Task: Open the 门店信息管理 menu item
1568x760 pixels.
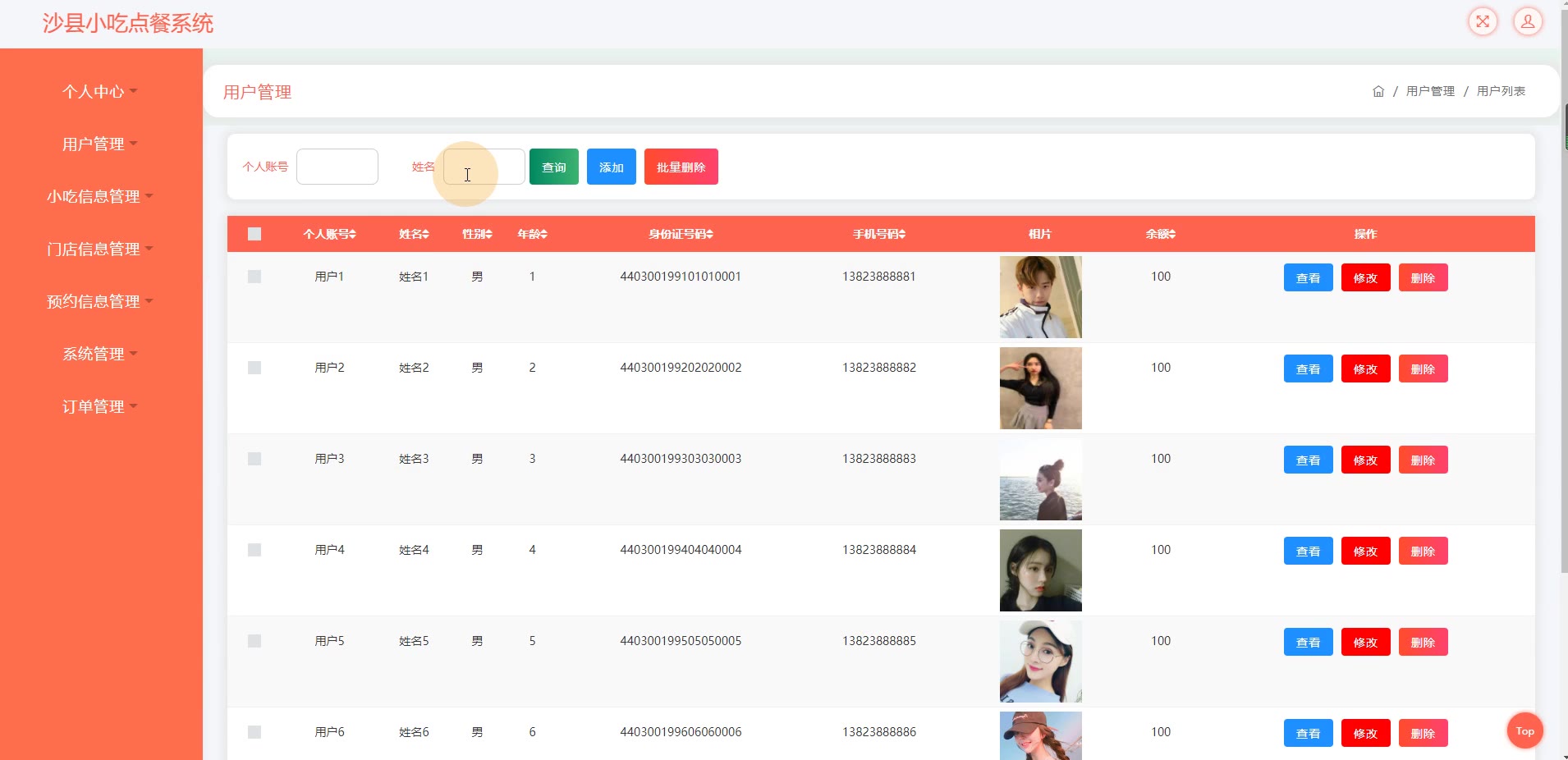Action: pos(99,250)
